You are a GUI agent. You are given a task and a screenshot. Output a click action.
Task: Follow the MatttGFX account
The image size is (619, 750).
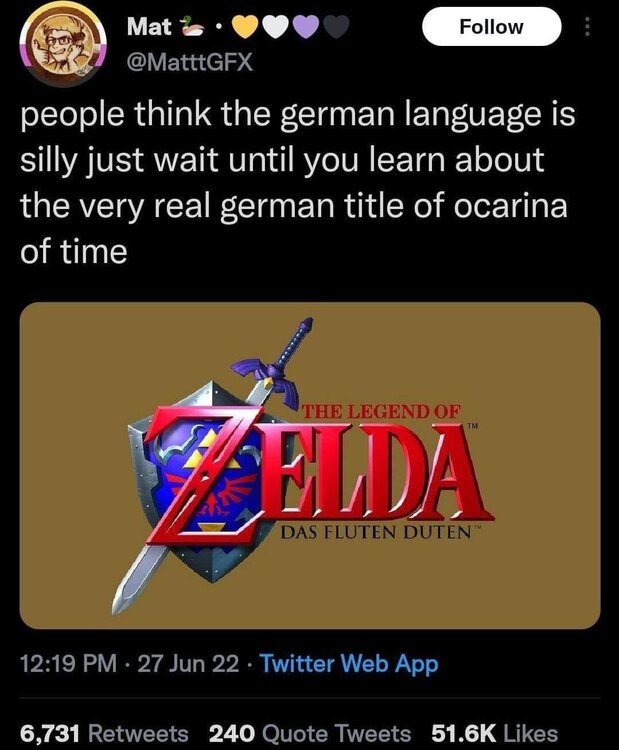pyautogui.click(x=491, y=27)
